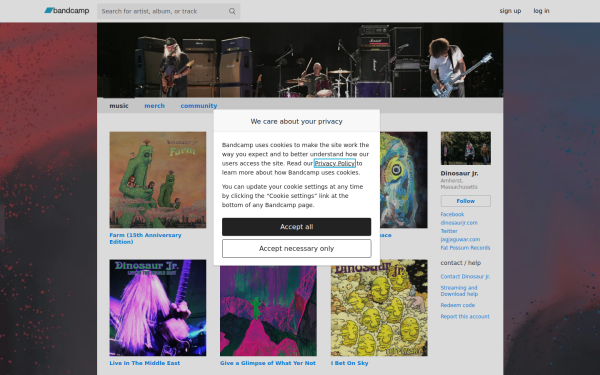Click Contact Dinosaur Jr. link
600x375 pixels.
pos(465,276)
